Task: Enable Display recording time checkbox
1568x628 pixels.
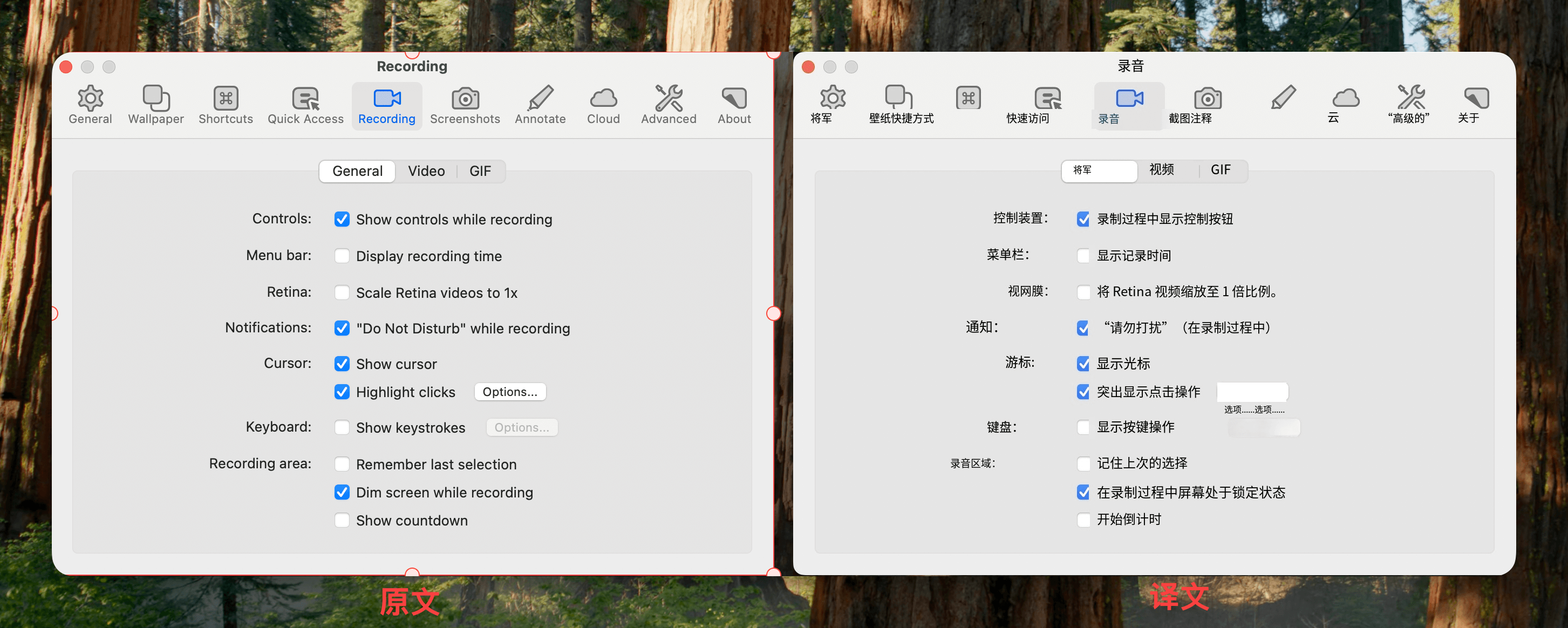Action: click(342, 256)
